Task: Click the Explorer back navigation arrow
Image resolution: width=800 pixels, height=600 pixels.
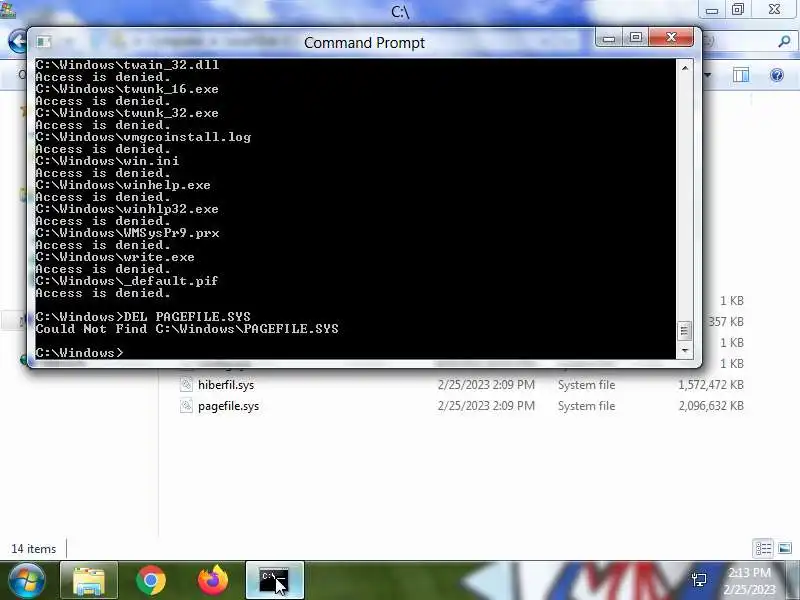Action: coord(17,41)
